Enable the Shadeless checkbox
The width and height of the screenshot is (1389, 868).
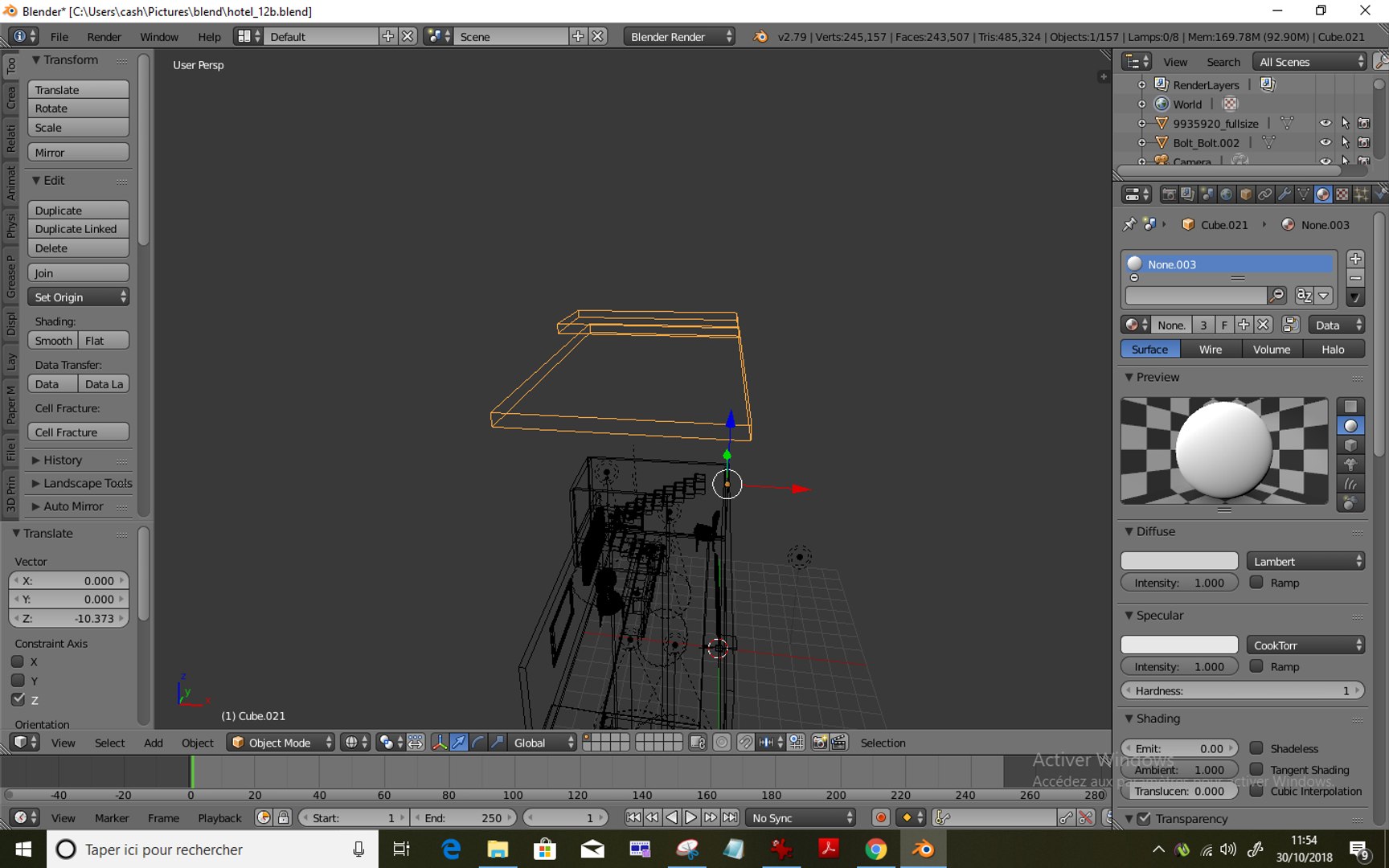(x=1256, y=748)
